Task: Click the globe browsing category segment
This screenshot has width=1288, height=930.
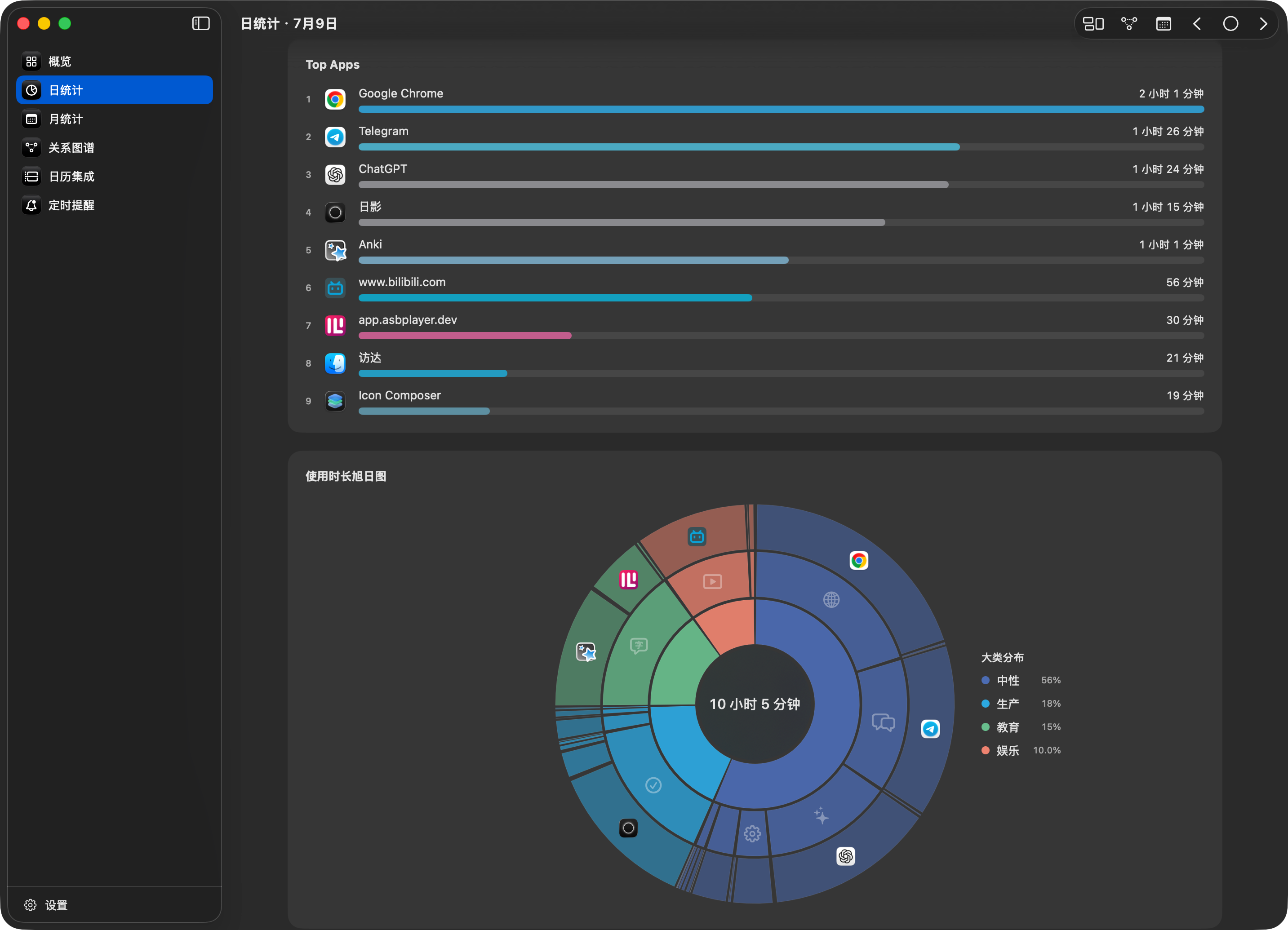Action: click(x=831, y=600)
